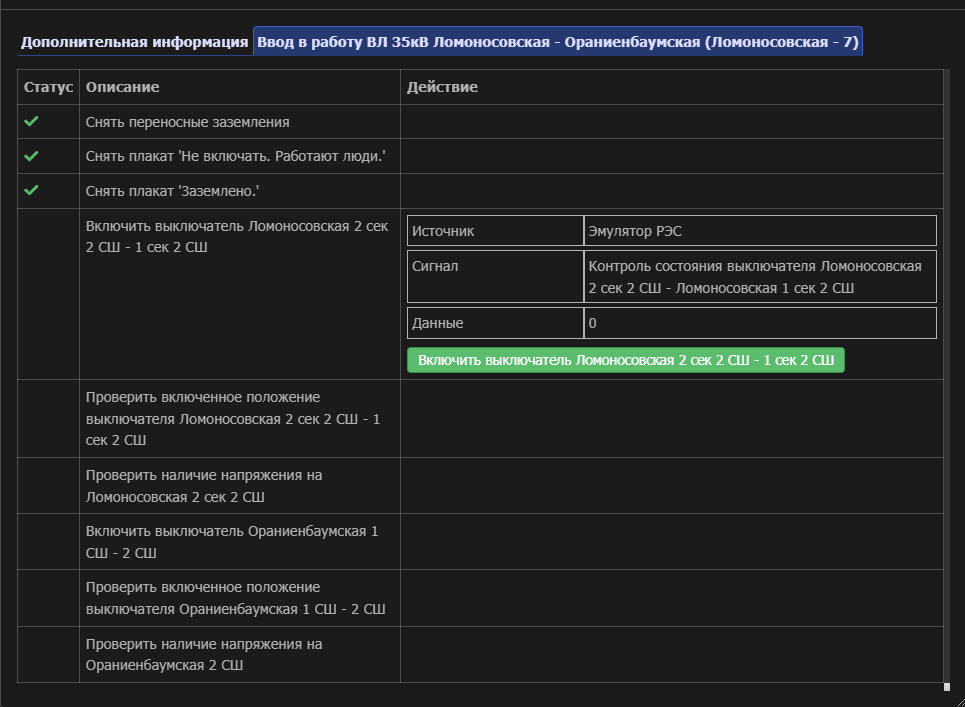Image resolution: width=965 pixels, height=707 pixels.
Task: Click the 'Эмулятор РЭС' source value
Action: pyautogui.click(x=635, y=231)
